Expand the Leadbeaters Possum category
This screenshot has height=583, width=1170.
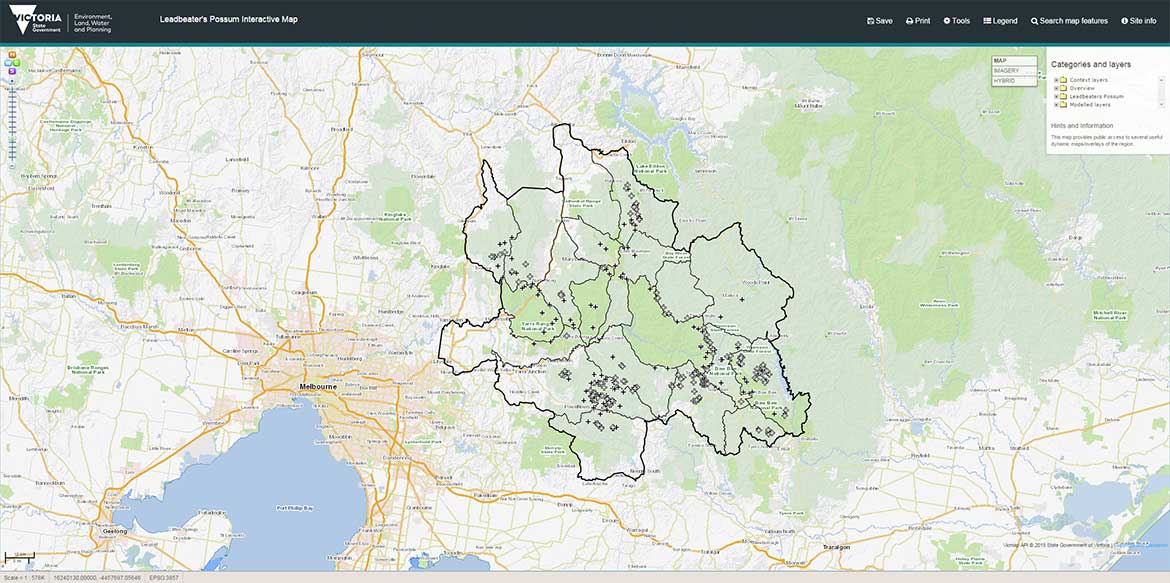(x=1055, y=96)
